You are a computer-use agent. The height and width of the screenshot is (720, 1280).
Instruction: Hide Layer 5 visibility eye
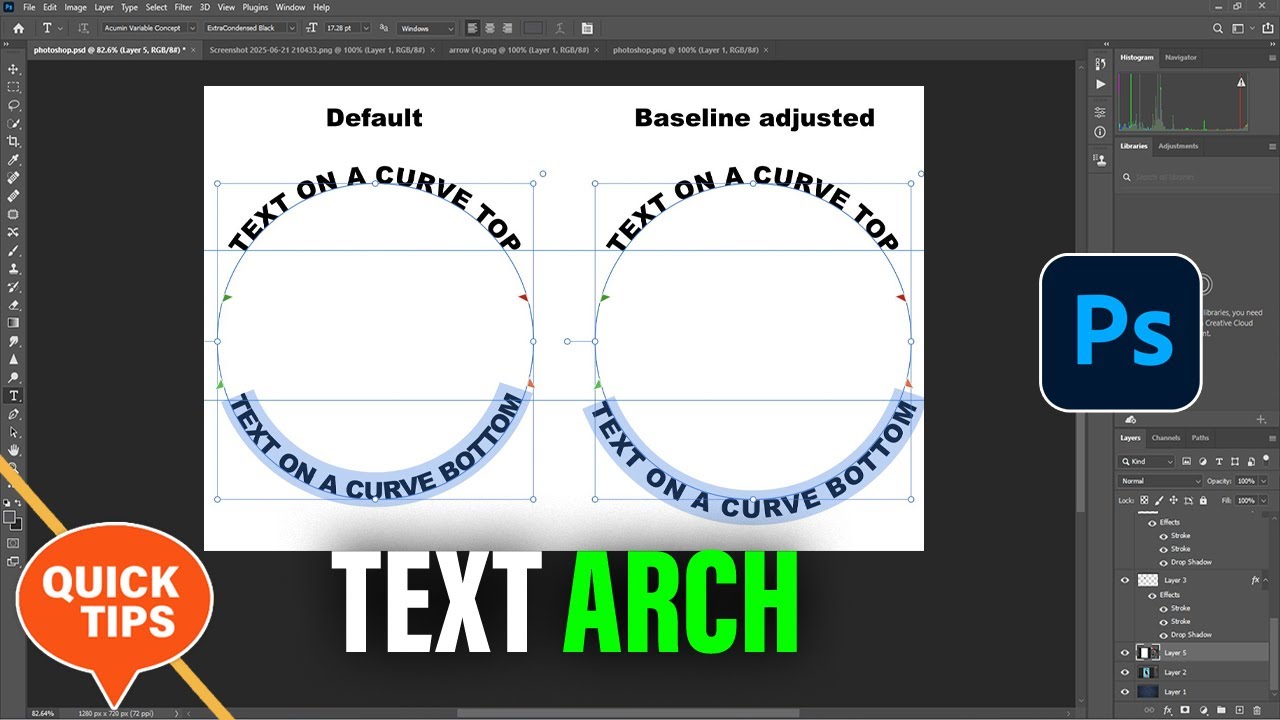point(1125,652)
